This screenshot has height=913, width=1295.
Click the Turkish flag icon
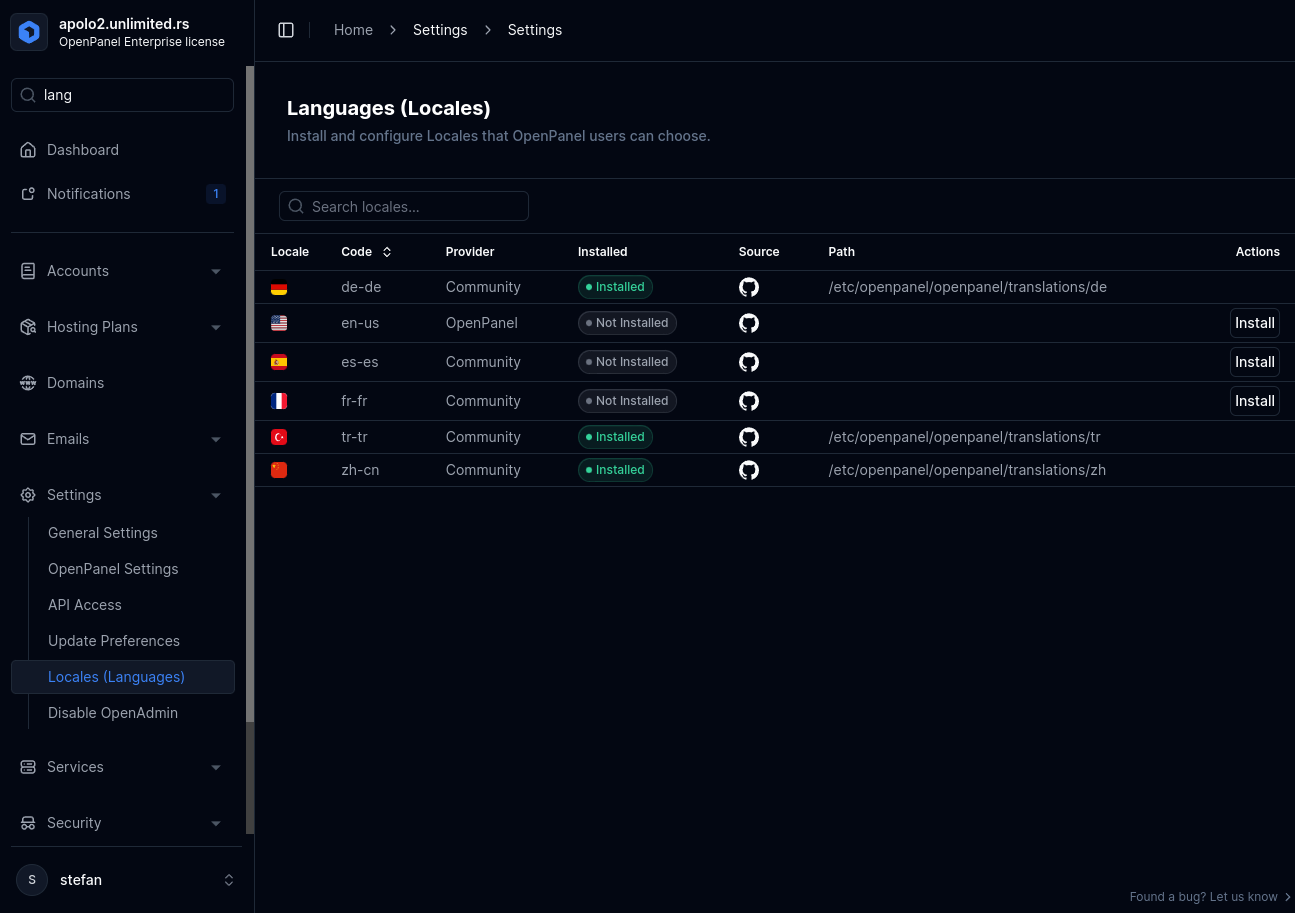(279, 437)
